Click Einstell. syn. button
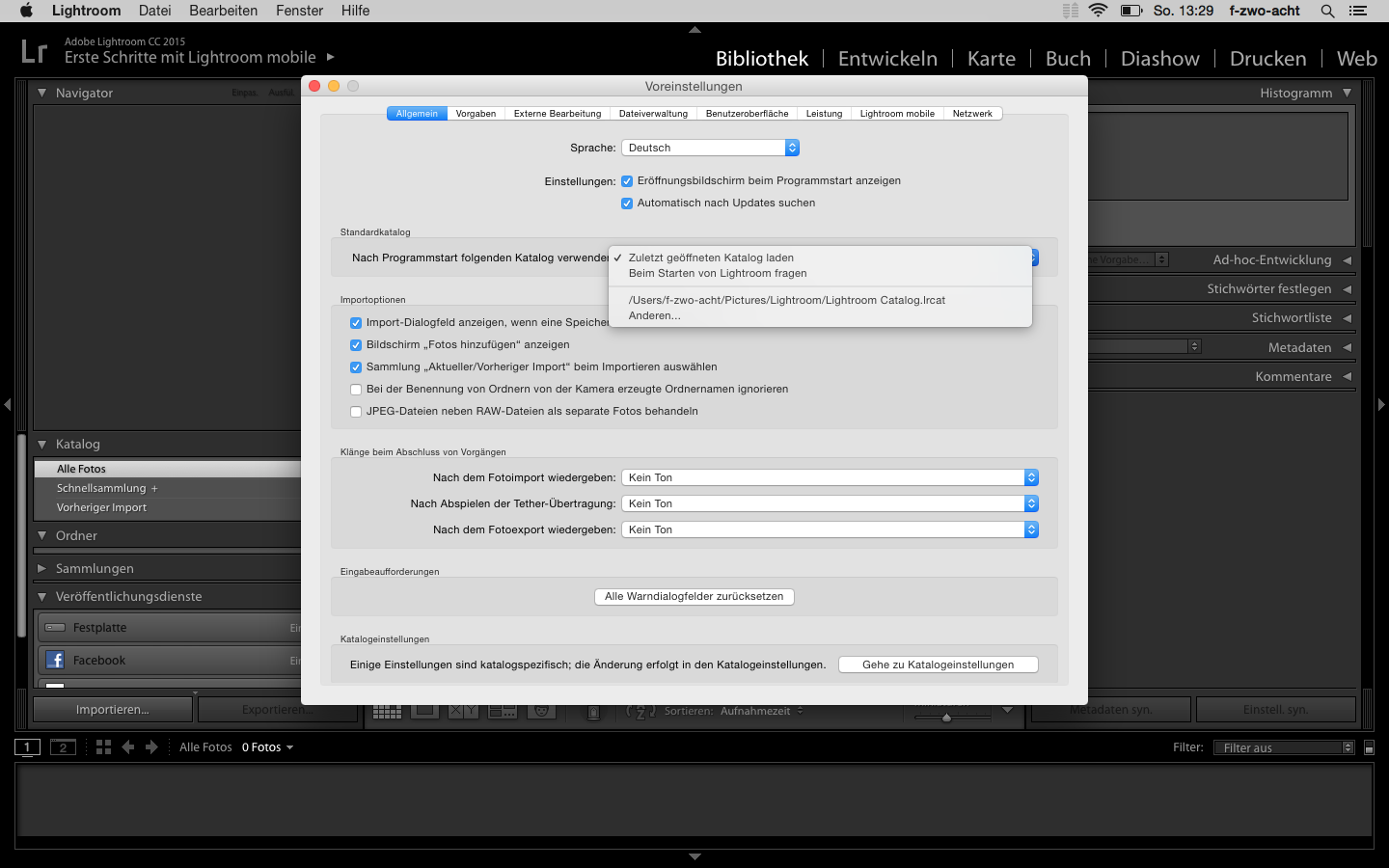 [x=1276, y=710]
